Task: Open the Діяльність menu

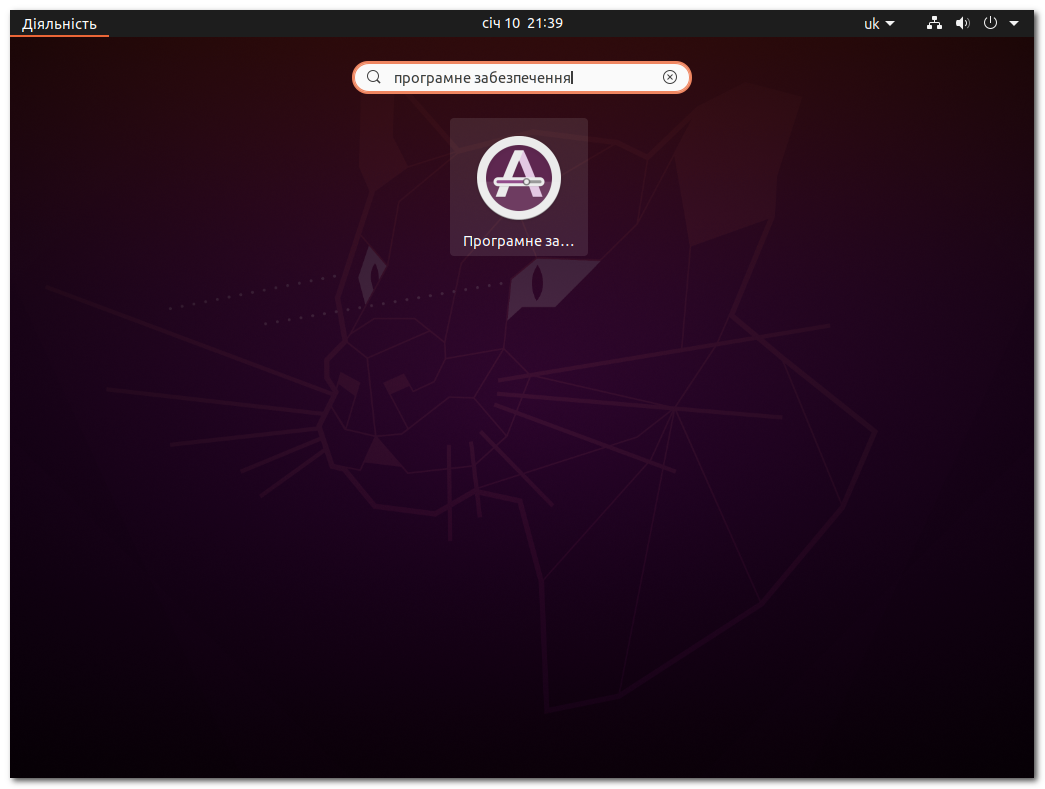Action: click(x=58, y=22)
